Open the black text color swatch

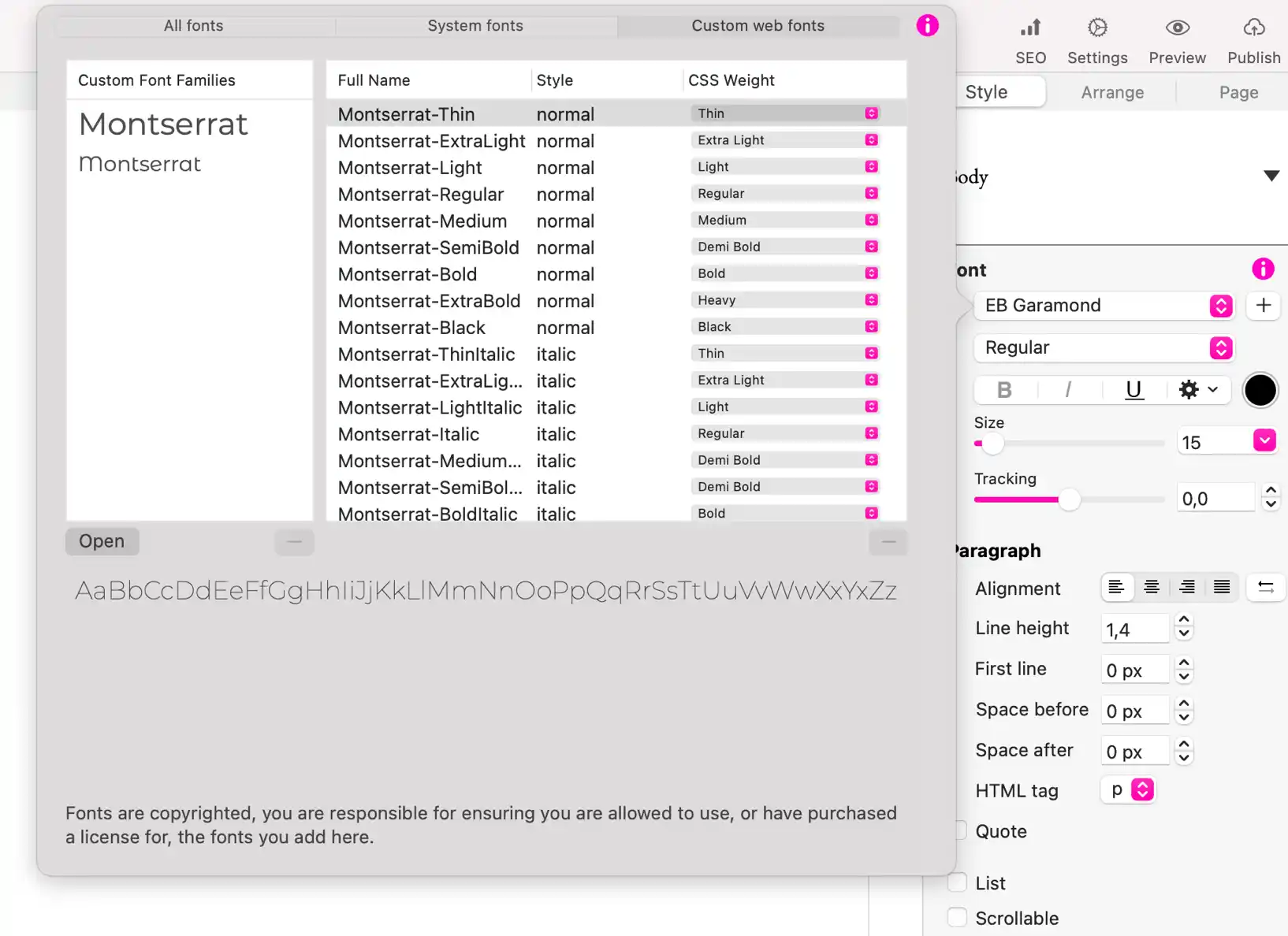click(x=1260, y=390)
